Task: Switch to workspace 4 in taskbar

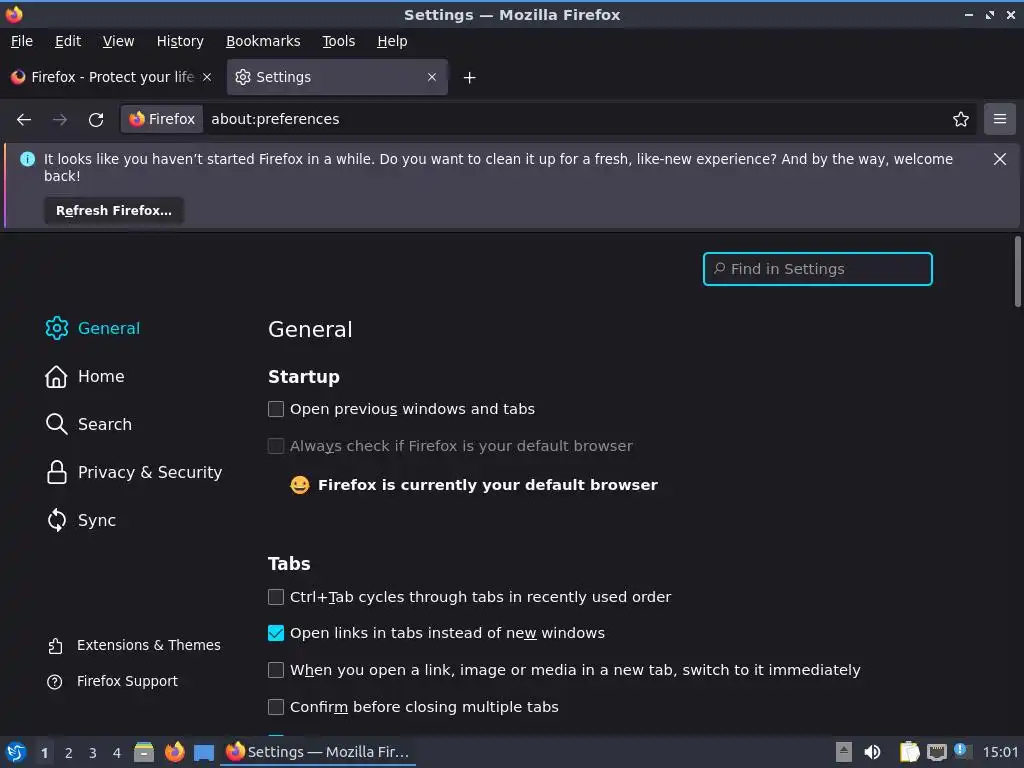Action: click(x=117, y=753)
